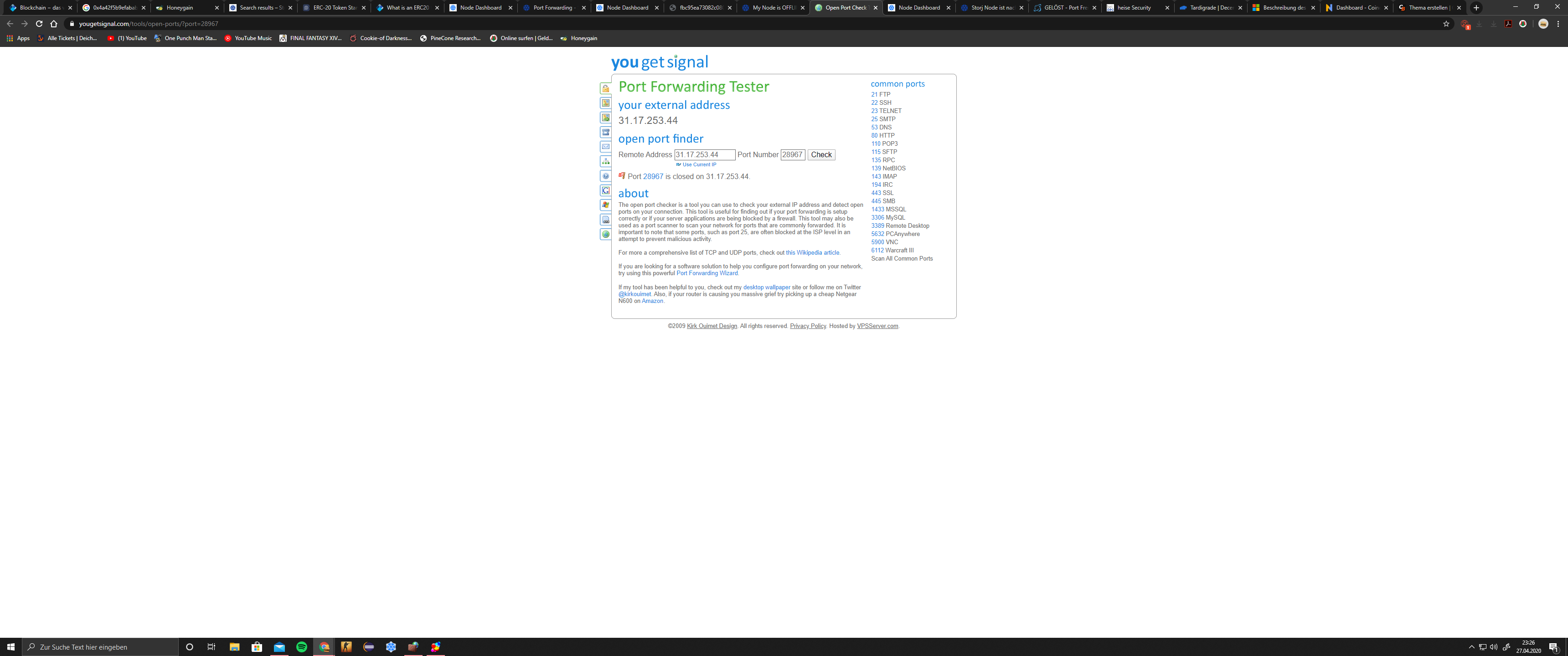Screen dimensions: 1568x656
Task: Click the Windows flag sidebar icon
Action: click(x=606, y=205)
